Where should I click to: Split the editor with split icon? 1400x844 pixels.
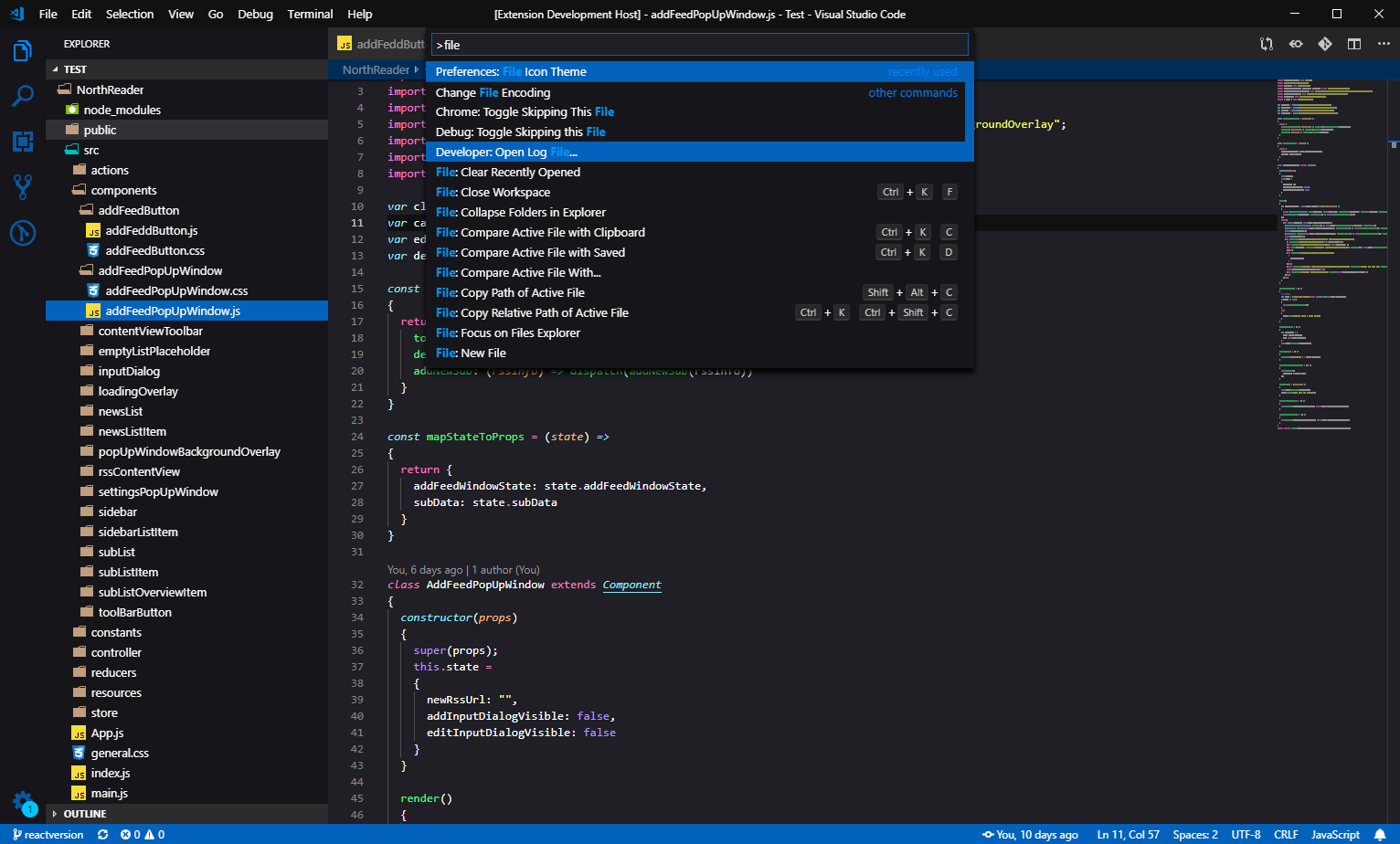tap(1354, 44)
